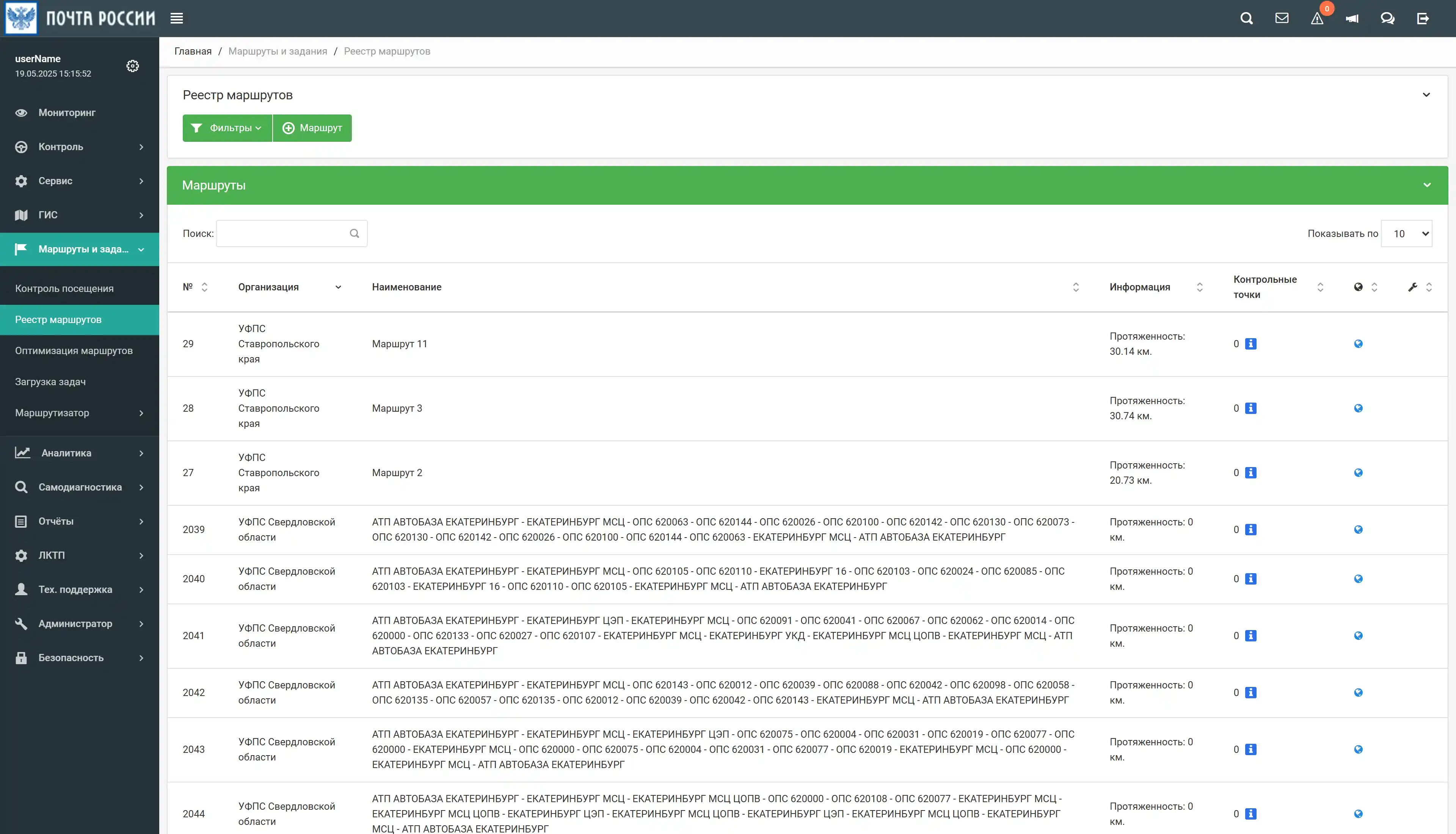Viewport: 1456px width, 834px height.
Task: Expand the Маршрутизатор submenu
Action: (80, 412)
